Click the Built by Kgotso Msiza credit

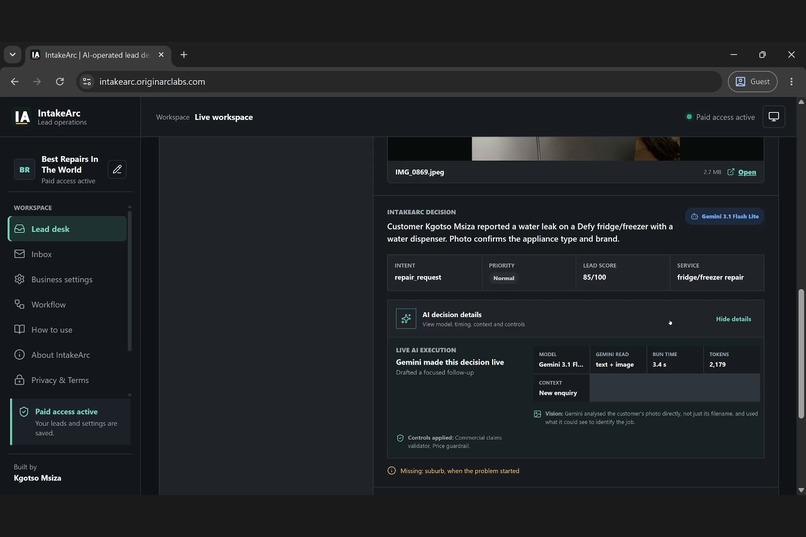[x=37, y=473]
